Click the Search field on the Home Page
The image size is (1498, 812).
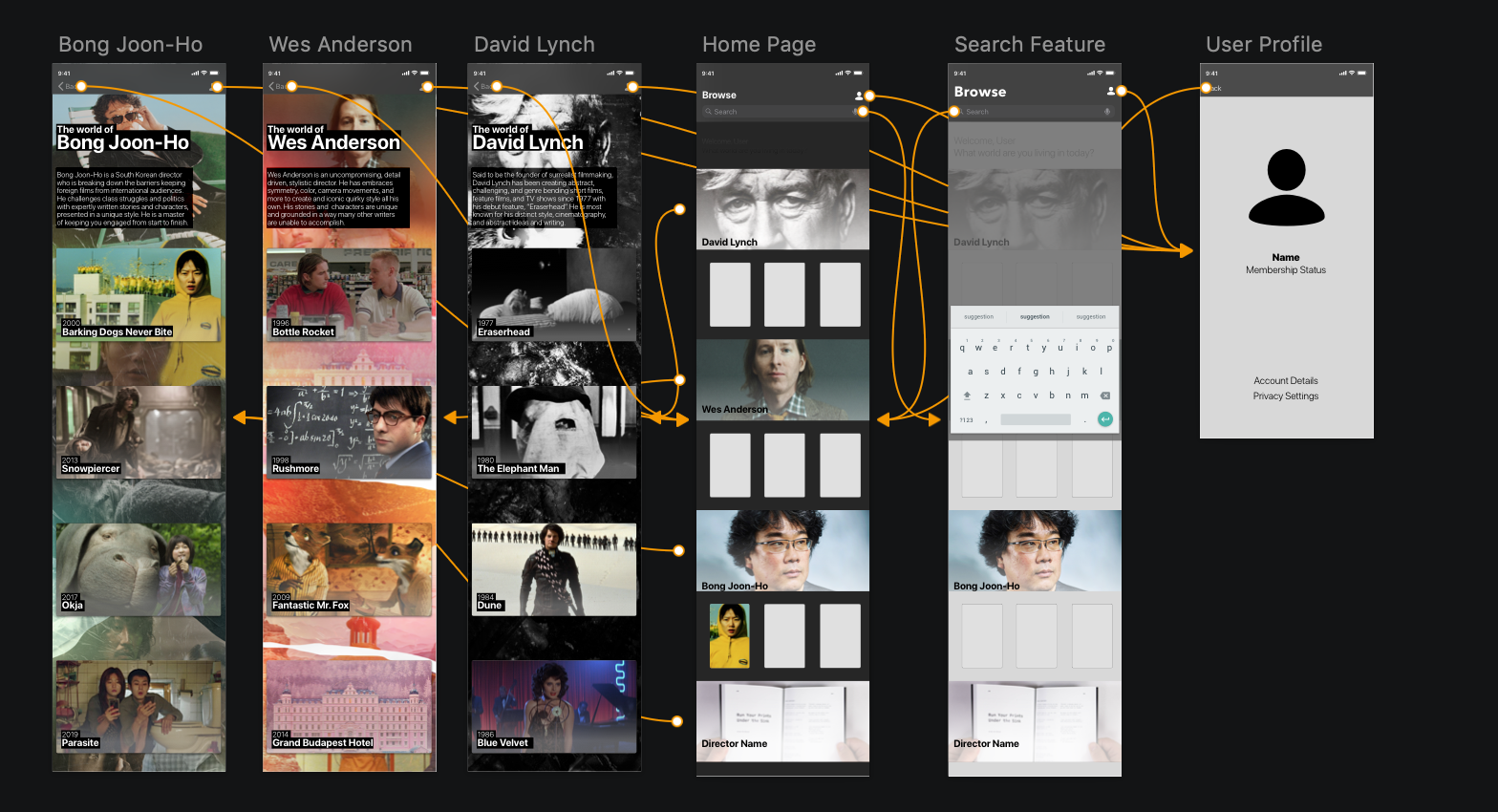pyautogui.click(x=782, y=112)
